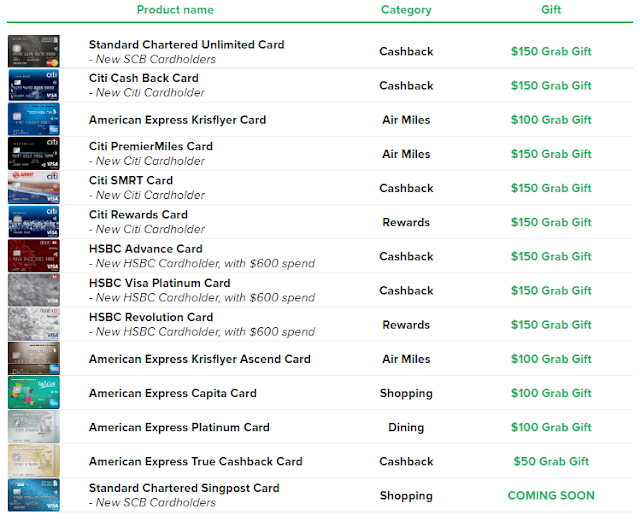Click the Gift column header
Viewport: 640px width, 521px height.
coord(551,9)
